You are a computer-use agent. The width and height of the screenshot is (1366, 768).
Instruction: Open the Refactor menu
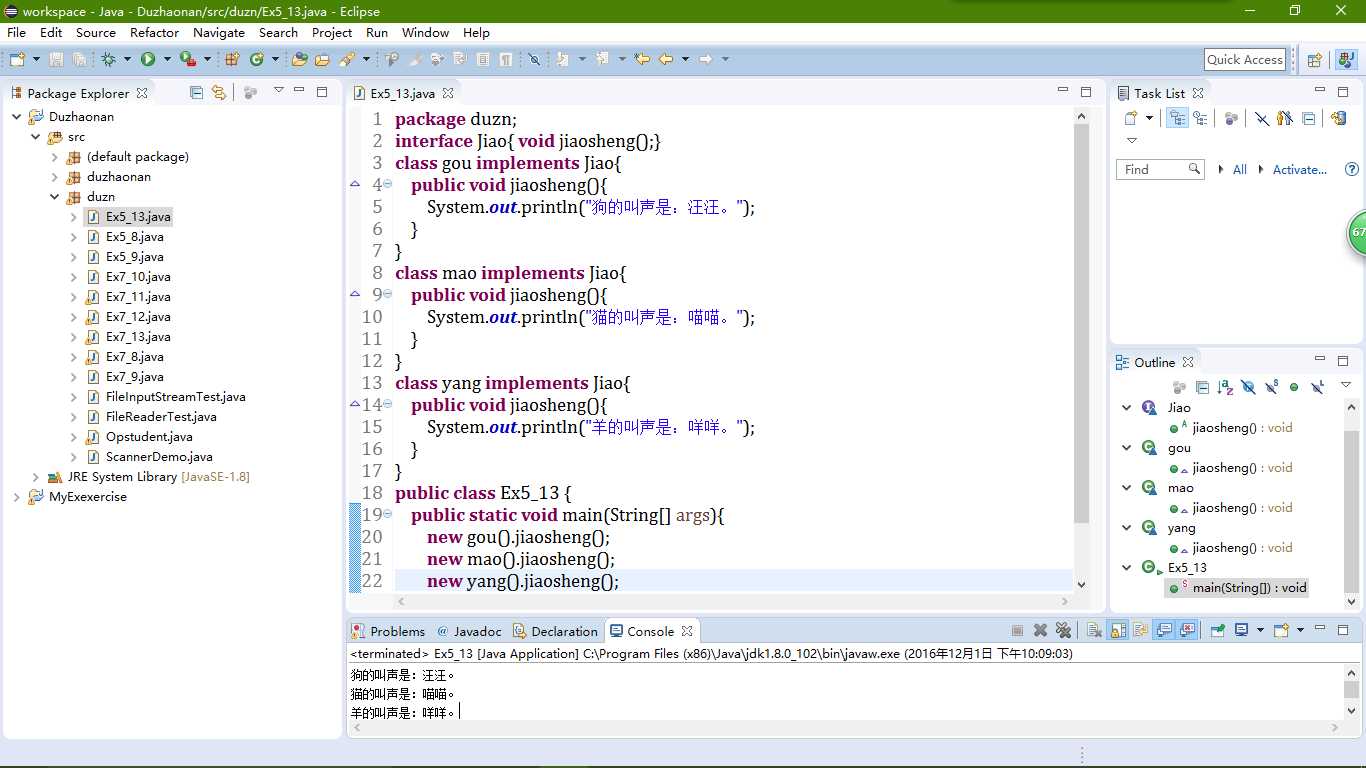coord(154,32)
